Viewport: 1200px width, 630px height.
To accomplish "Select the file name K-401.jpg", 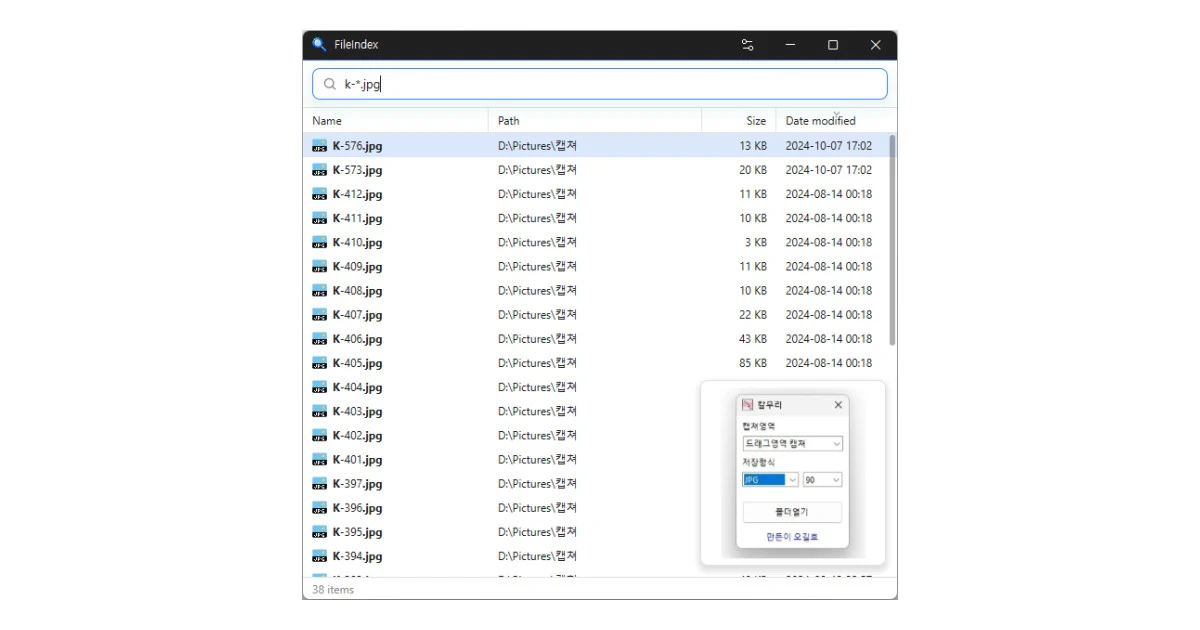I will [x=357, y=460].
